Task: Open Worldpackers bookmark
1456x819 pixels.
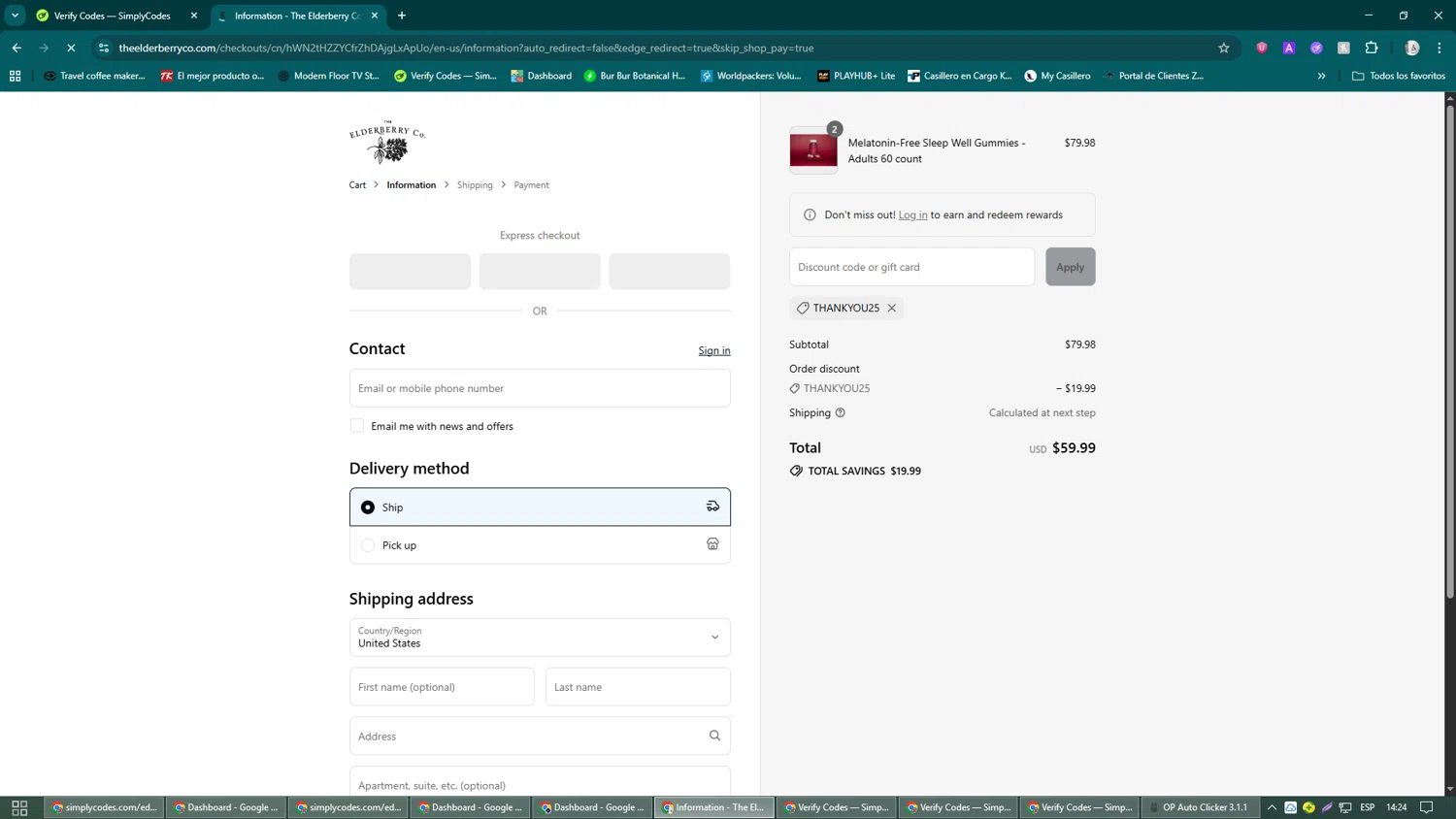Action: point(751,76)
